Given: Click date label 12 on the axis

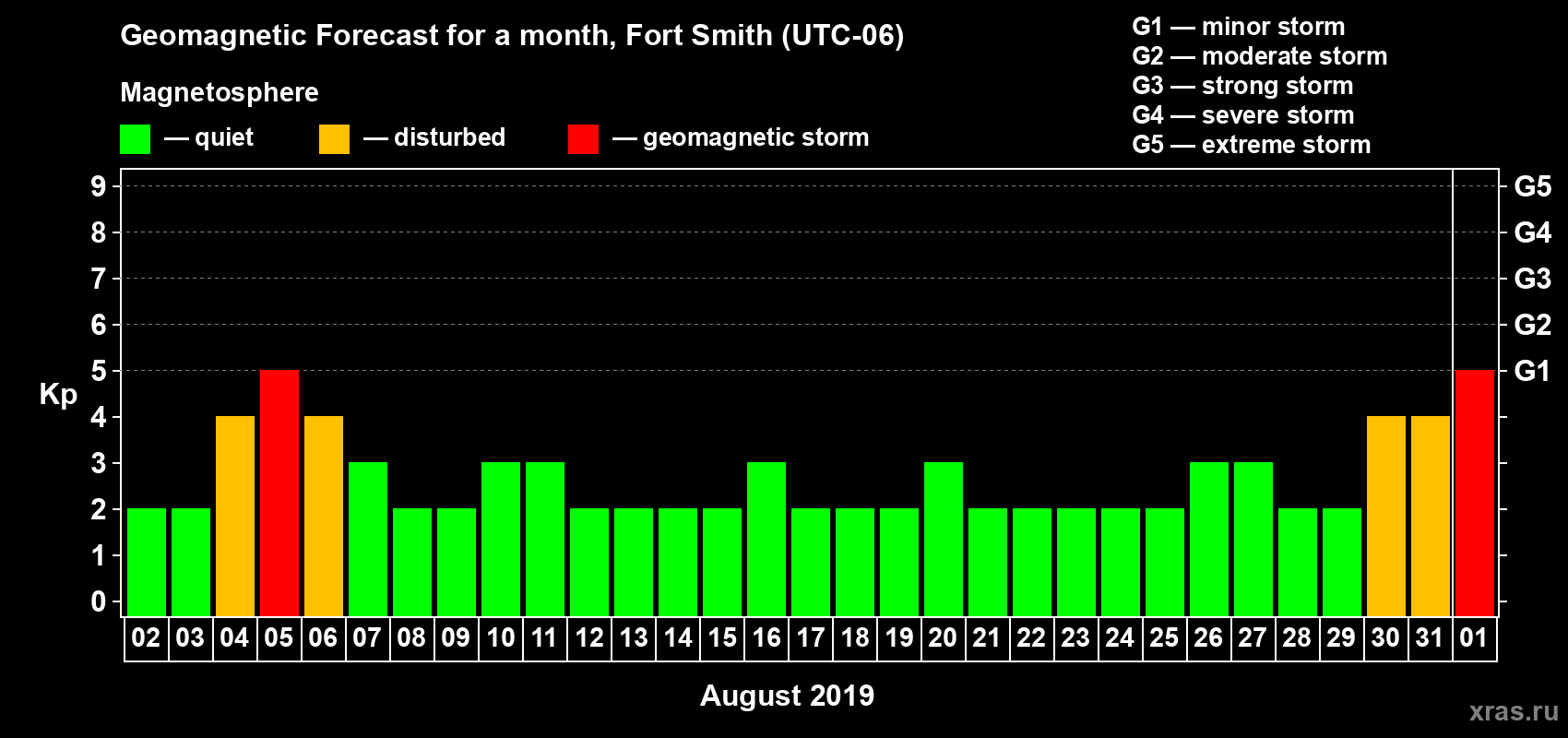Looking at the screenshot, I should click(x=588, y=637).
